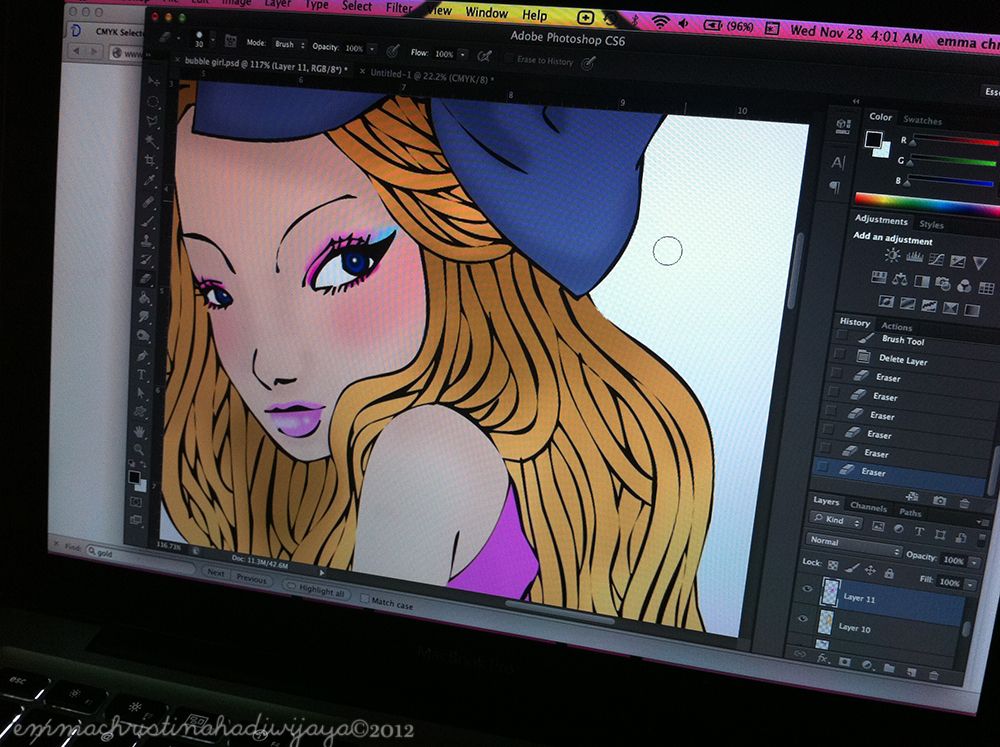1000x747 pixels.
Task: Select the Hand tool
Action: [x=140, y=432]
